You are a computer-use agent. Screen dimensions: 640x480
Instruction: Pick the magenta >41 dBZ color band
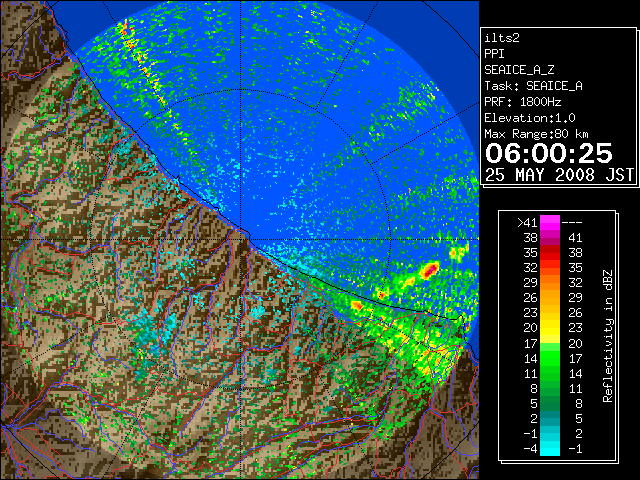click(550, 223)
